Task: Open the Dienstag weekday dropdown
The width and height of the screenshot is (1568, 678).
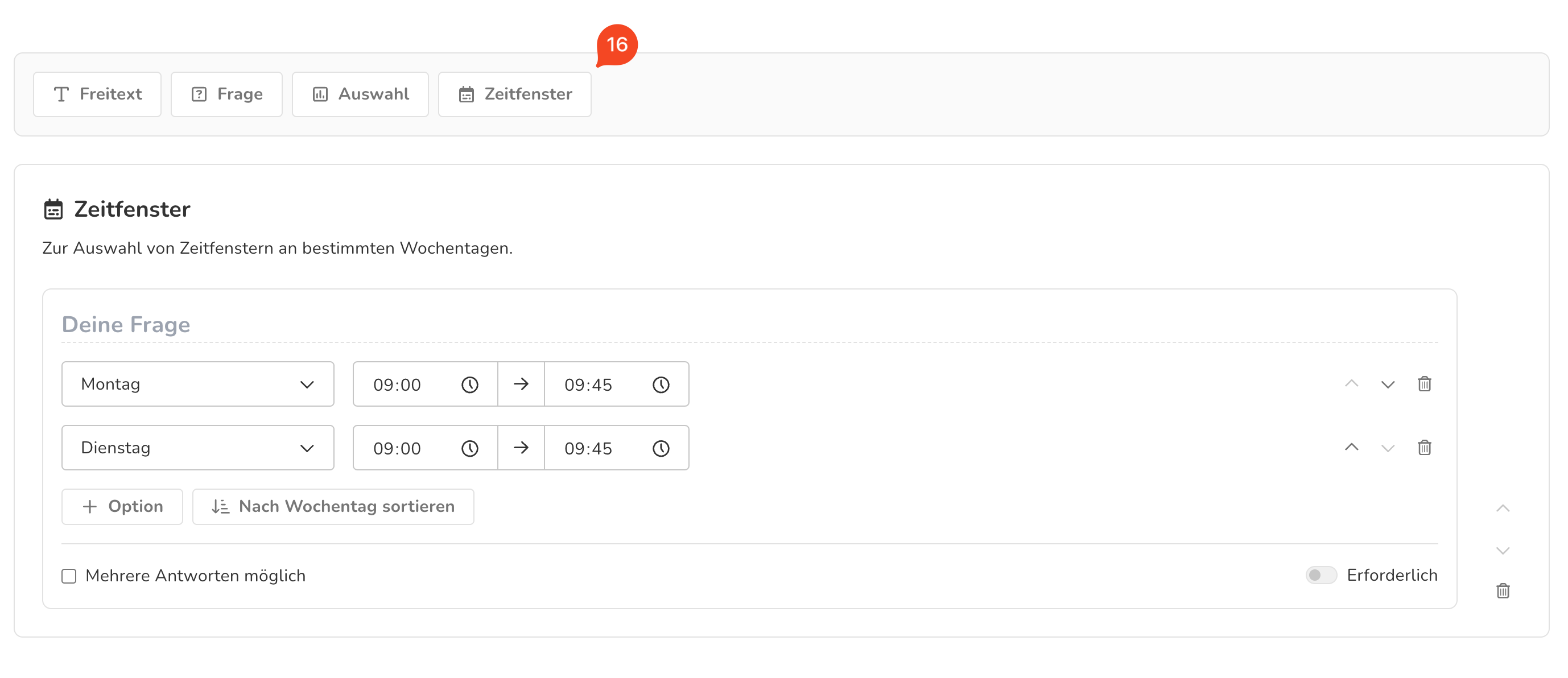Action: pyautogui.click(x=197, y=448)
